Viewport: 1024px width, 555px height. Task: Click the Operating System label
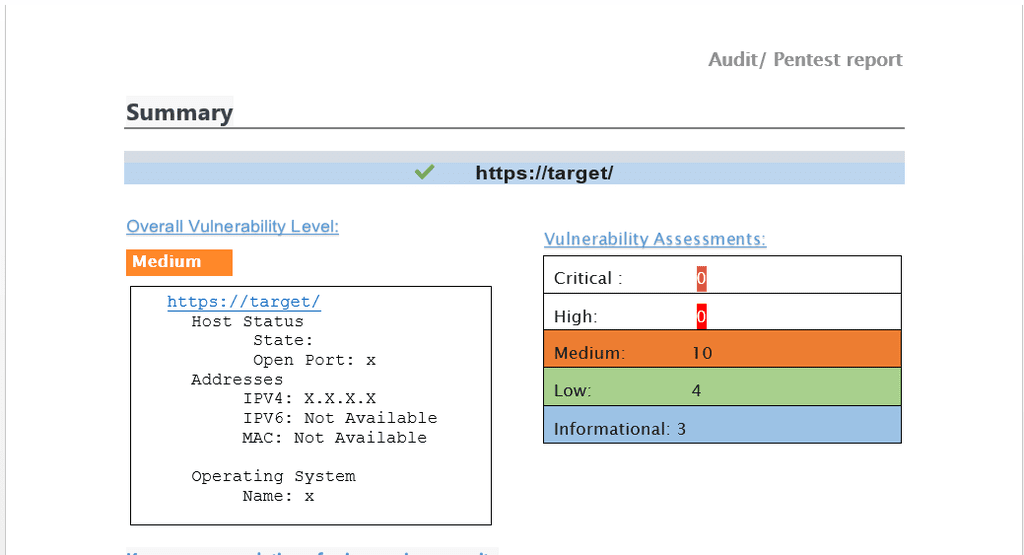click(273, 476)
